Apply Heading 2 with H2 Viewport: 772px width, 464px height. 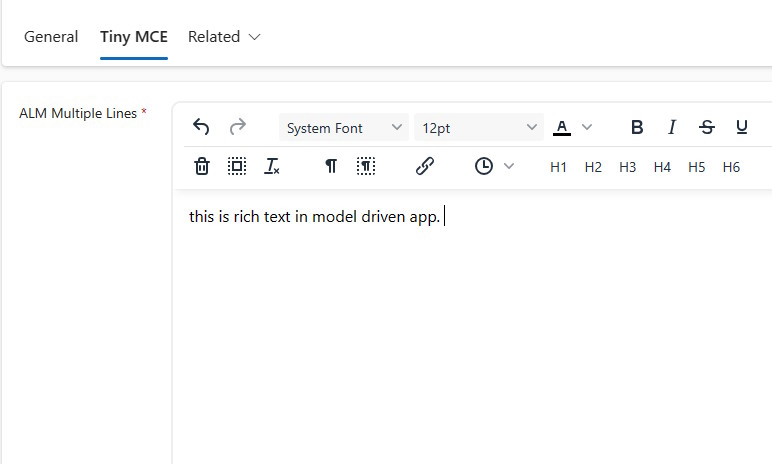(593, 167)
